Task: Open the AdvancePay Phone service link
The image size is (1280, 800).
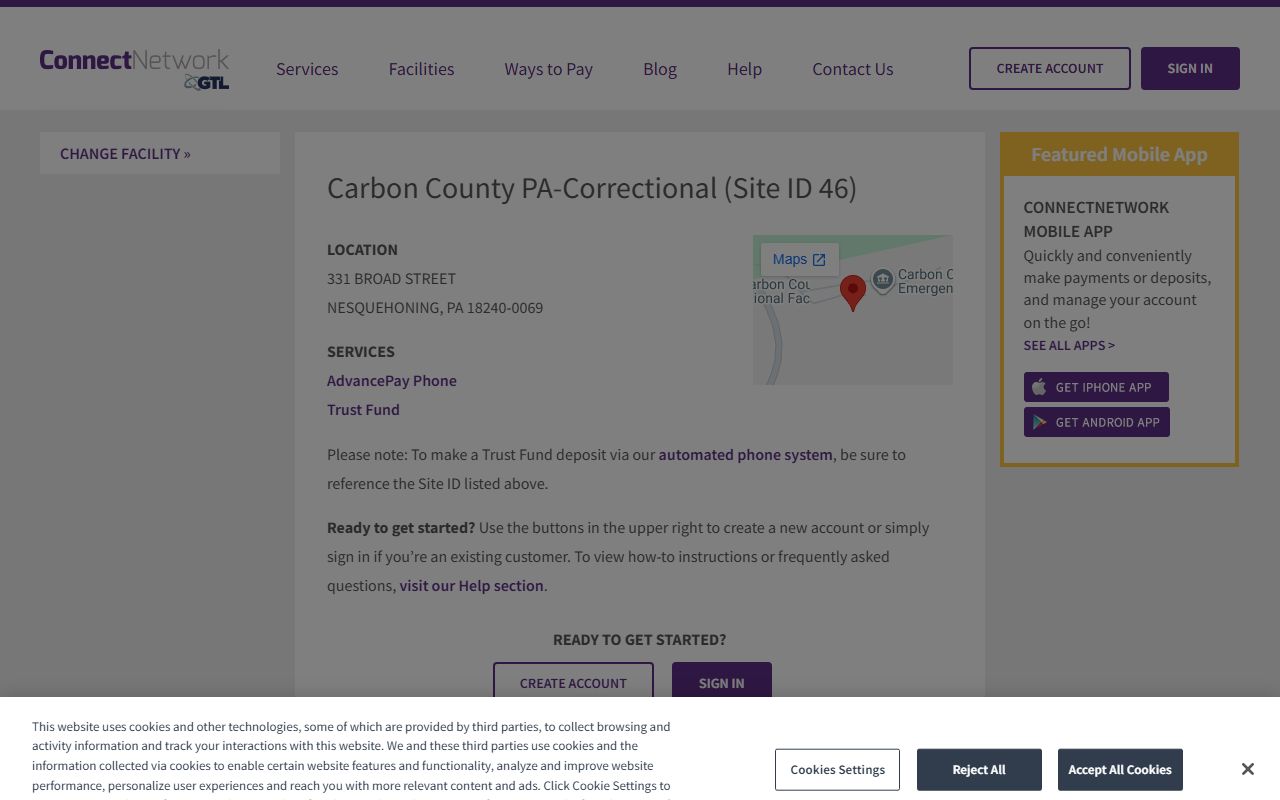Action: 392,380
